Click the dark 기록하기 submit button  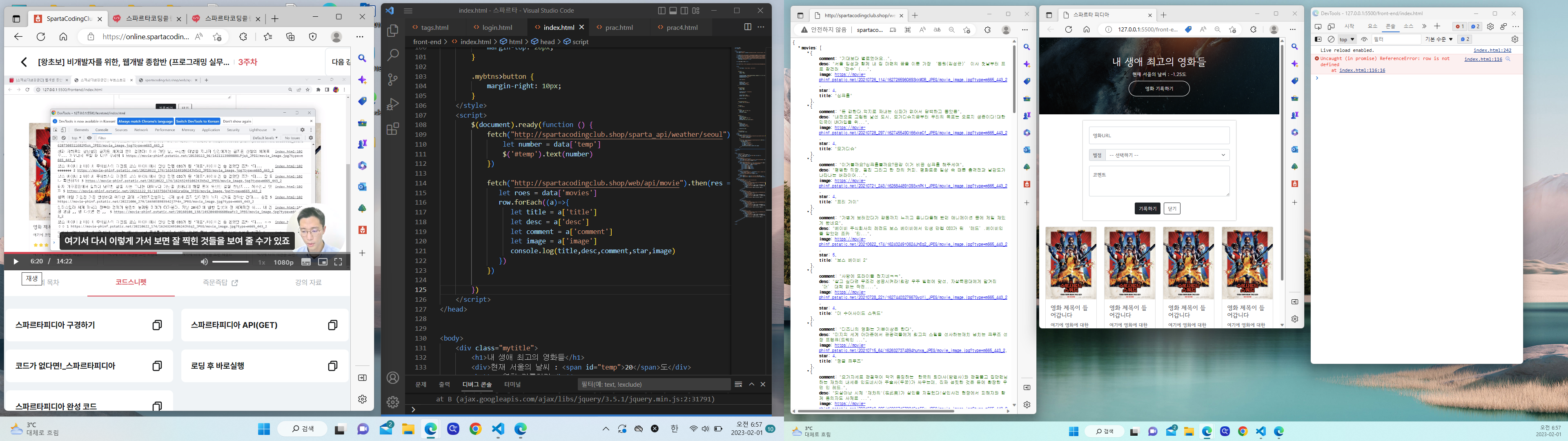(x=1147, y=208)
